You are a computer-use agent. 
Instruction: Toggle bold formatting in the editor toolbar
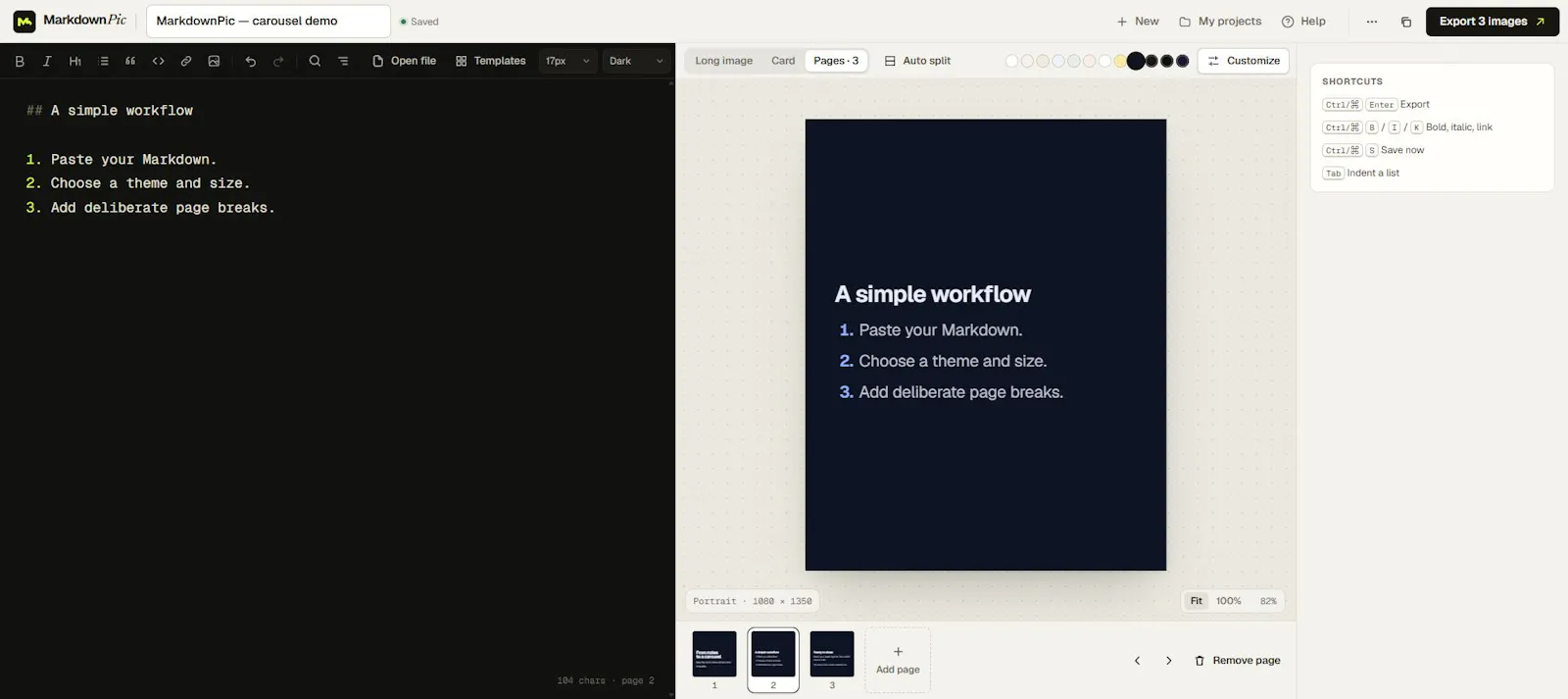pos(20,61)
